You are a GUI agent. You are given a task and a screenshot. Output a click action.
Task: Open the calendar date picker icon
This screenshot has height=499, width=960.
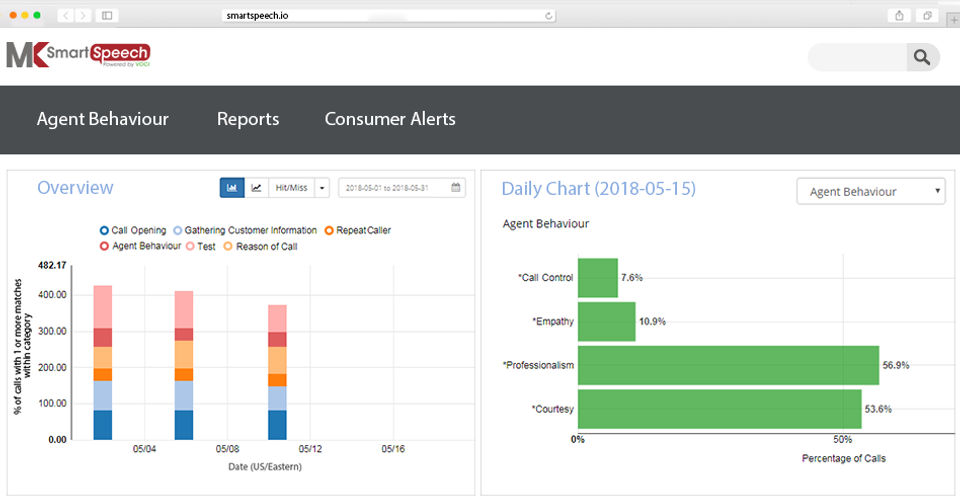[456, 187]
